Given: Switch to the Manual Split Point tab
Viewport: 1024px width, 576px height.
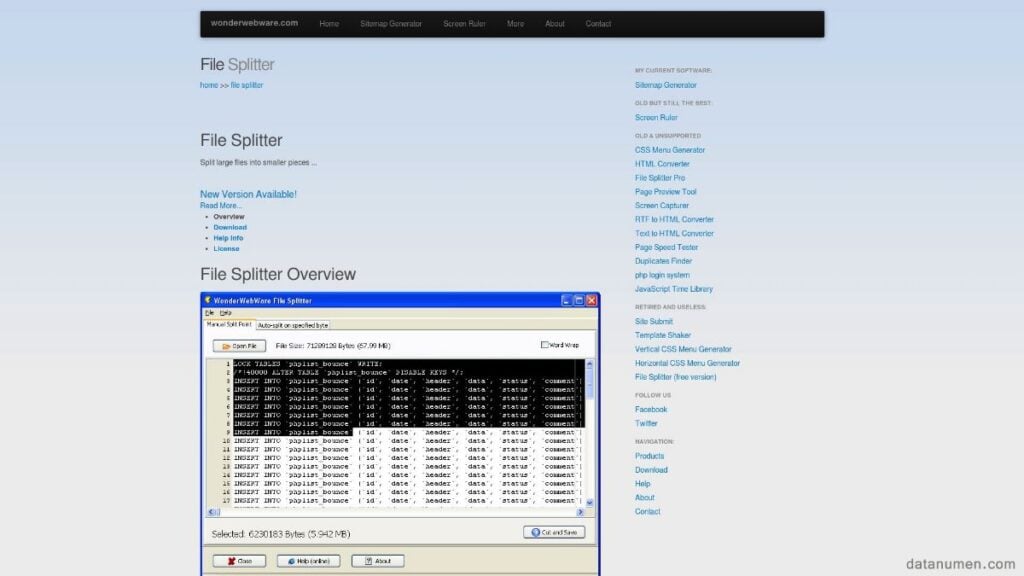Looking at the screenshot, I should [230, 325].
